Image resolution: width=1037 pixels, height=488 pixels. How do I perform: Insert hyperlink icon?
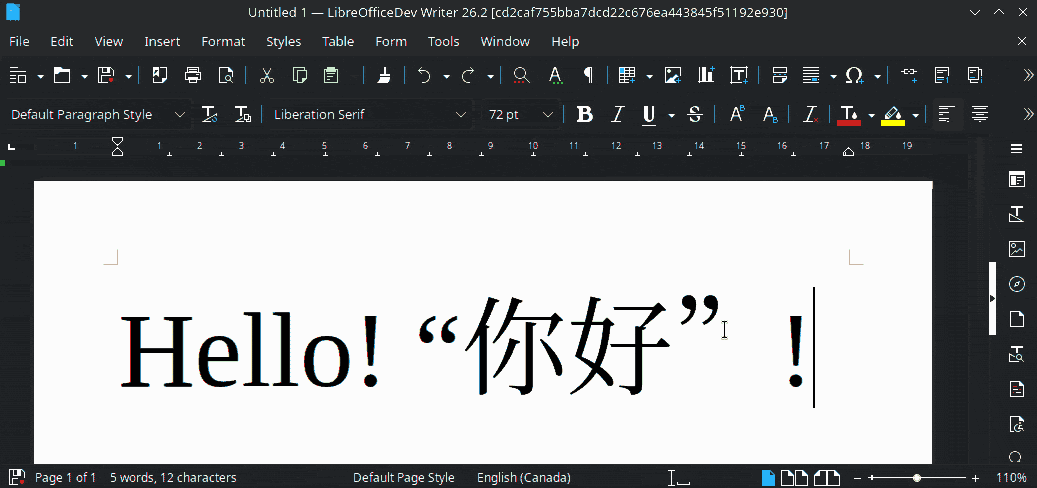point(909,75)
